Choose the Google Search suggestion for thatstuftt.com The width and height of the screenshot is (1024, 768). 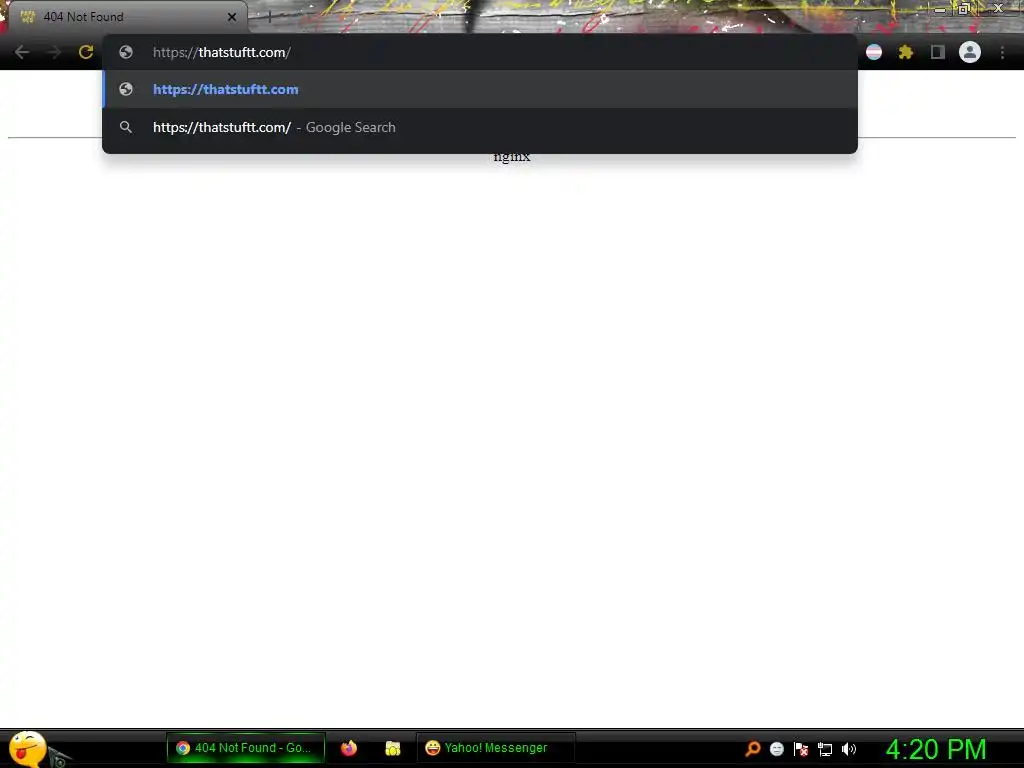click(x=480, y=127)
